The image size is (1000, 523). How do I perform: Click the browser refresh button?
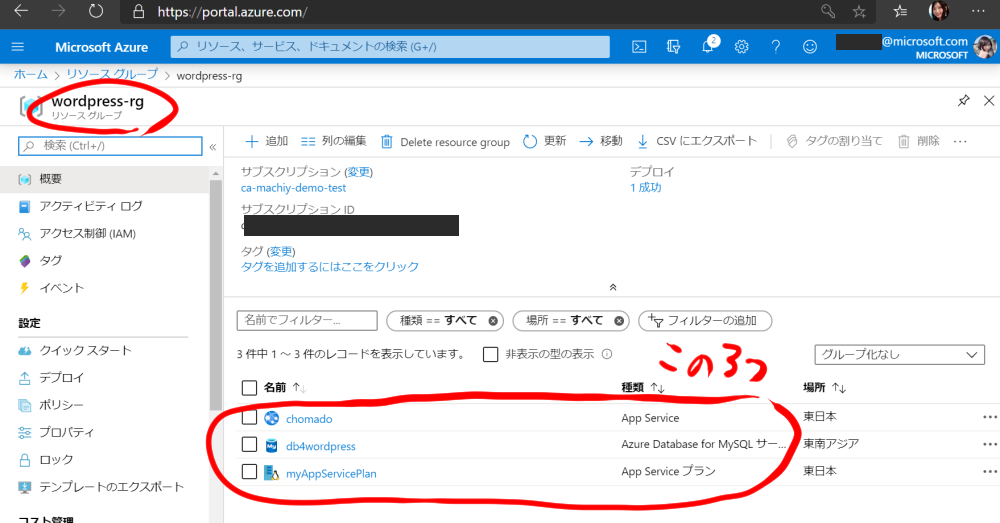click(x=96, y=11)
